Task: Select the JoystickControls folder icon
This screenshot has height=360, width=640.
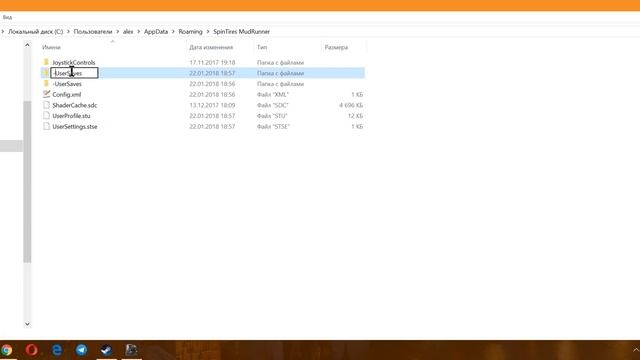Action: coord(46,62)
